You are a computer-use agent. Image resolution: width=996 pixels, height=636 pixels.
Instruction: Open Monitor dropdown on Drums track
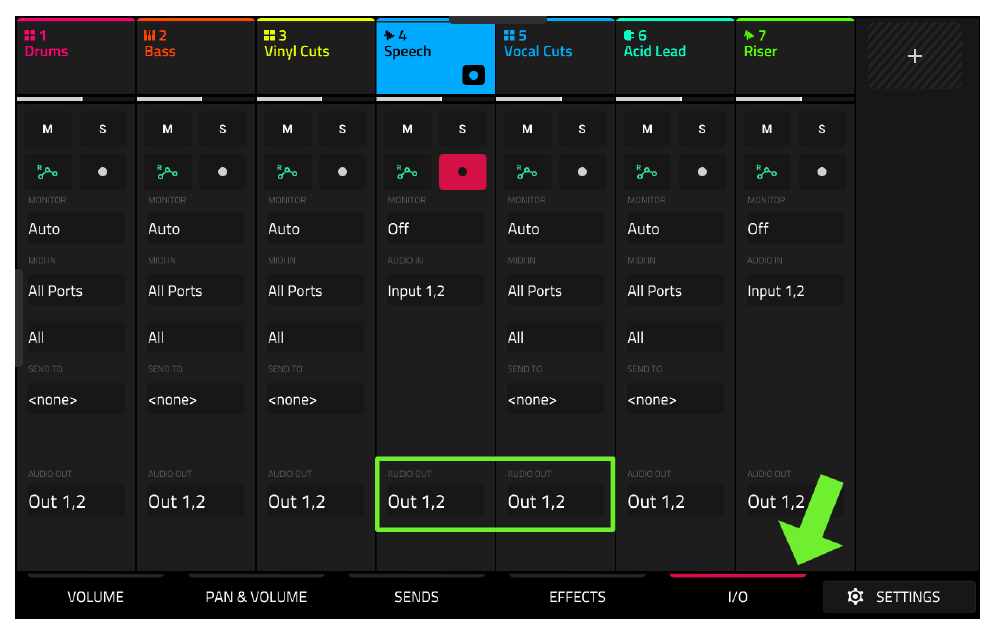pyautogui.click(x=76, y=228)
